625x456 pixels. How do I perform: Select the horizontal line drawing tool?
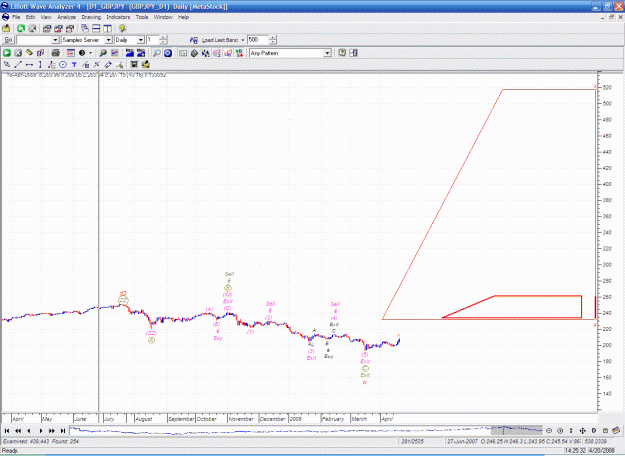tap(29, 64)
